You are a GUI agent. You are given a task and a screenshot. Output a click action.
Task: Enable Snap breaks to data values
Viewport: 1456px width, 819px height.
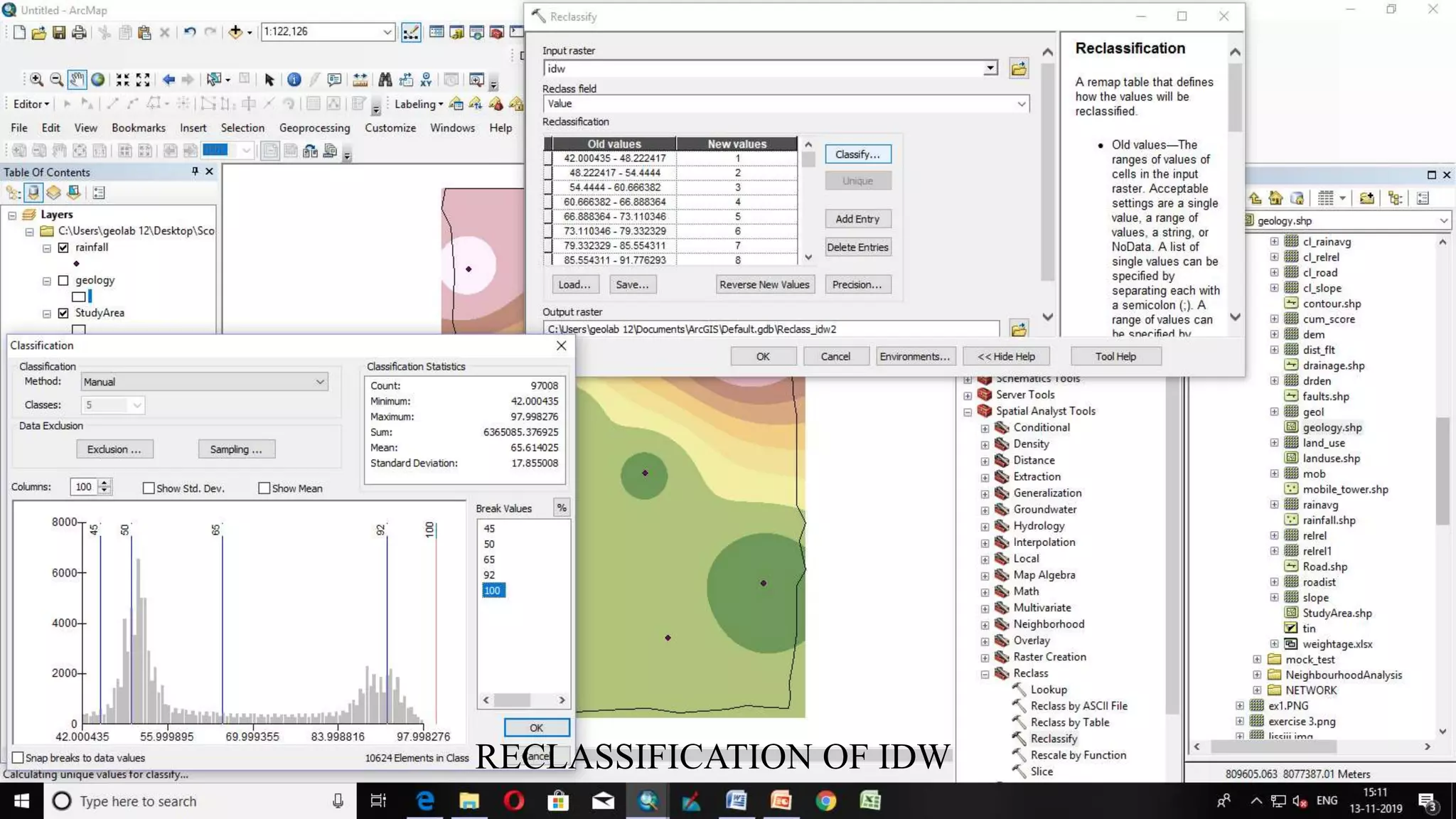coord(18,758)
